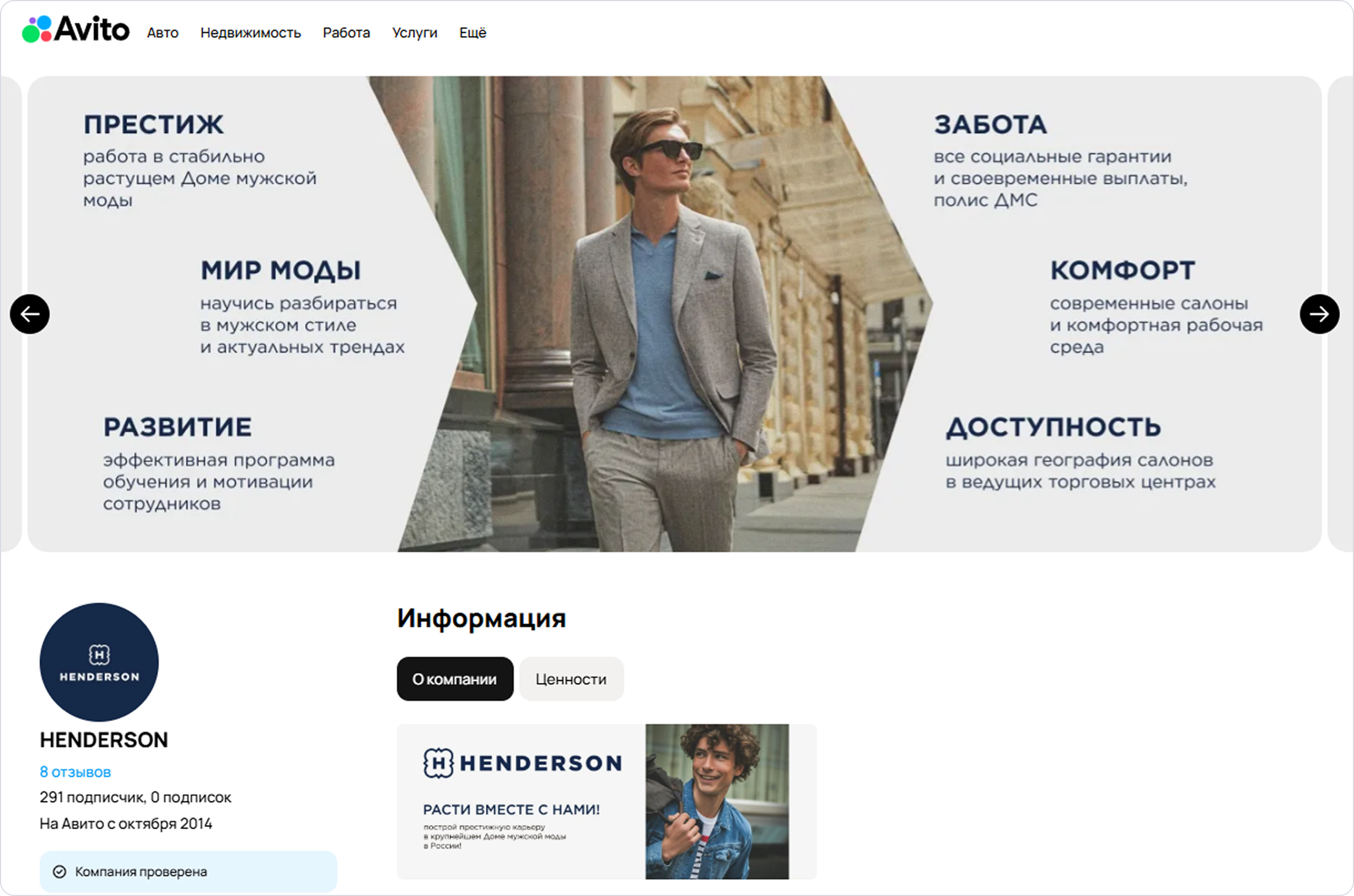This screenshot has height=896, width=1354.
Task: Open the Услуги section
Action: tap(415, 33)
